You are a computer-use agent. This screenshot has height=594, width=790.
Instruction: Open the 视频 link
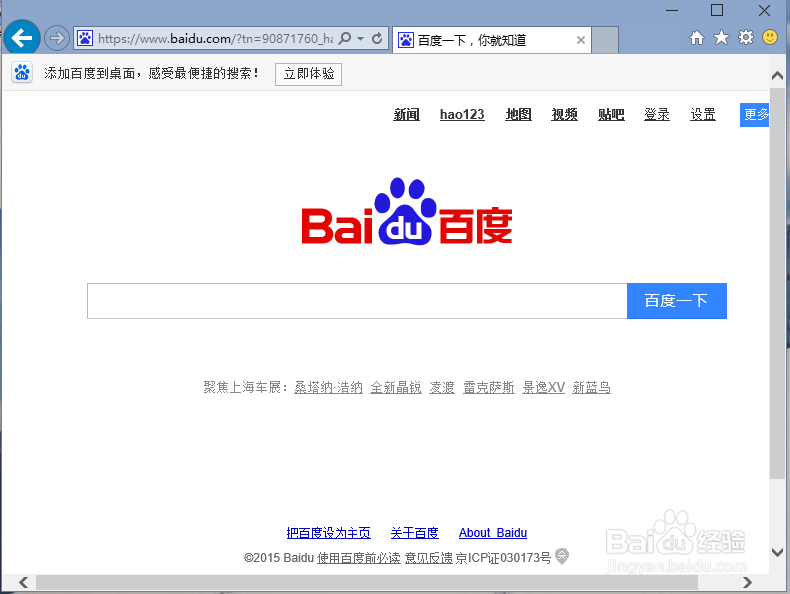point(564,114)
